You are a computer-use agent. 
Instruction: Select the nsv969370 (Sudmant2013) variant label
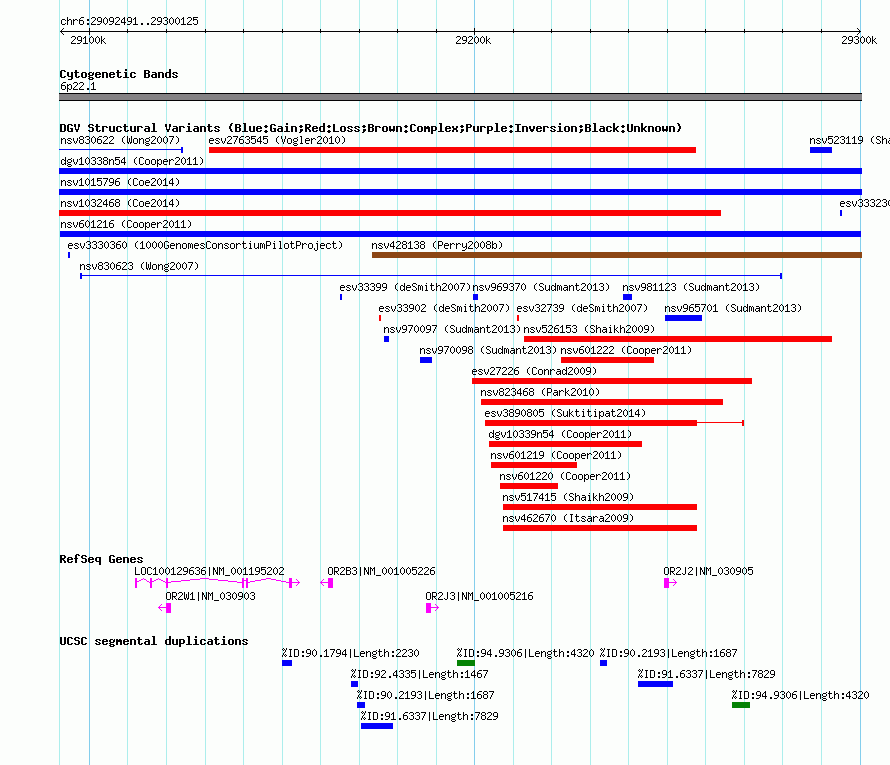tap(541, 287)
